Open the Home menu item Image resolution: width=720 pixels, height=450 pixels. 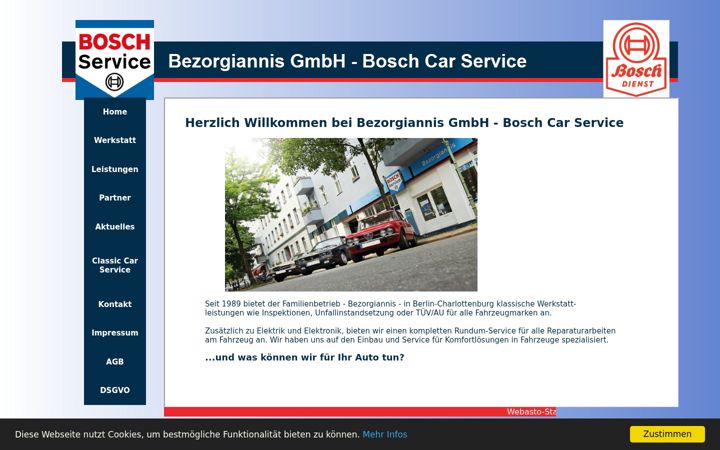pyautogui.click(x=115, y=112)
